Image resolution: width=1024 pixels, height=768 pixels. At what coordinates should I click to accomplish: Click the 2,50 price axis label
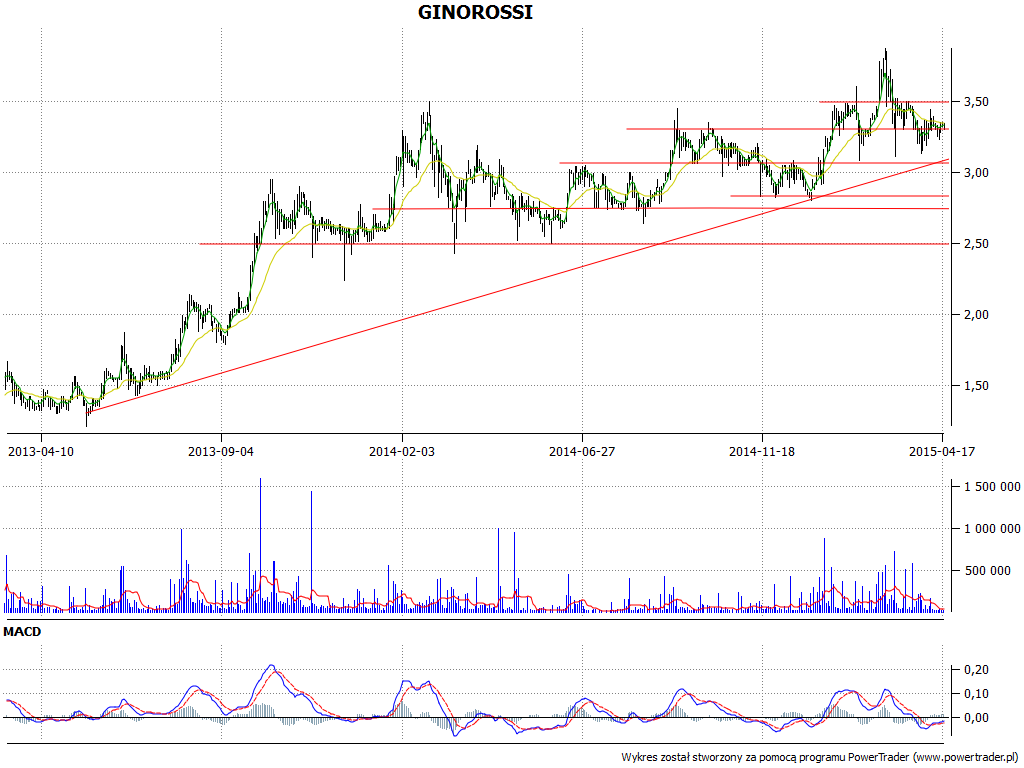[x=976, y=244]
